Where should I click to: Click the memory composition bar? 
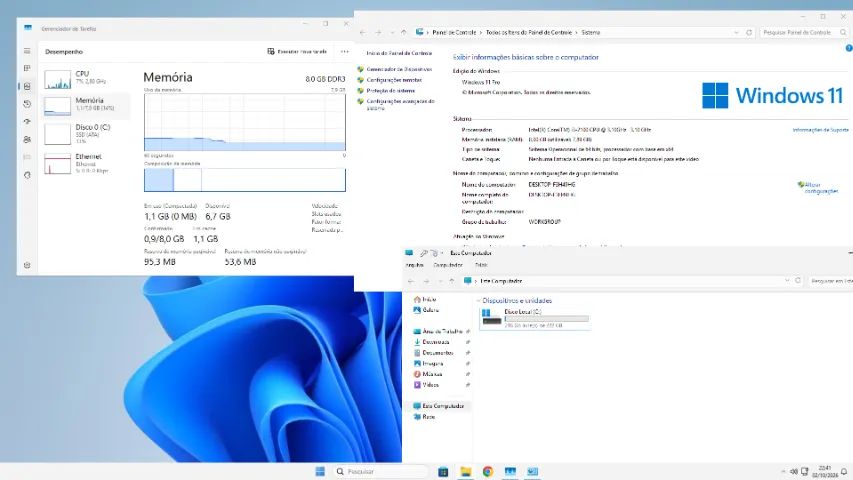[245, 180]
